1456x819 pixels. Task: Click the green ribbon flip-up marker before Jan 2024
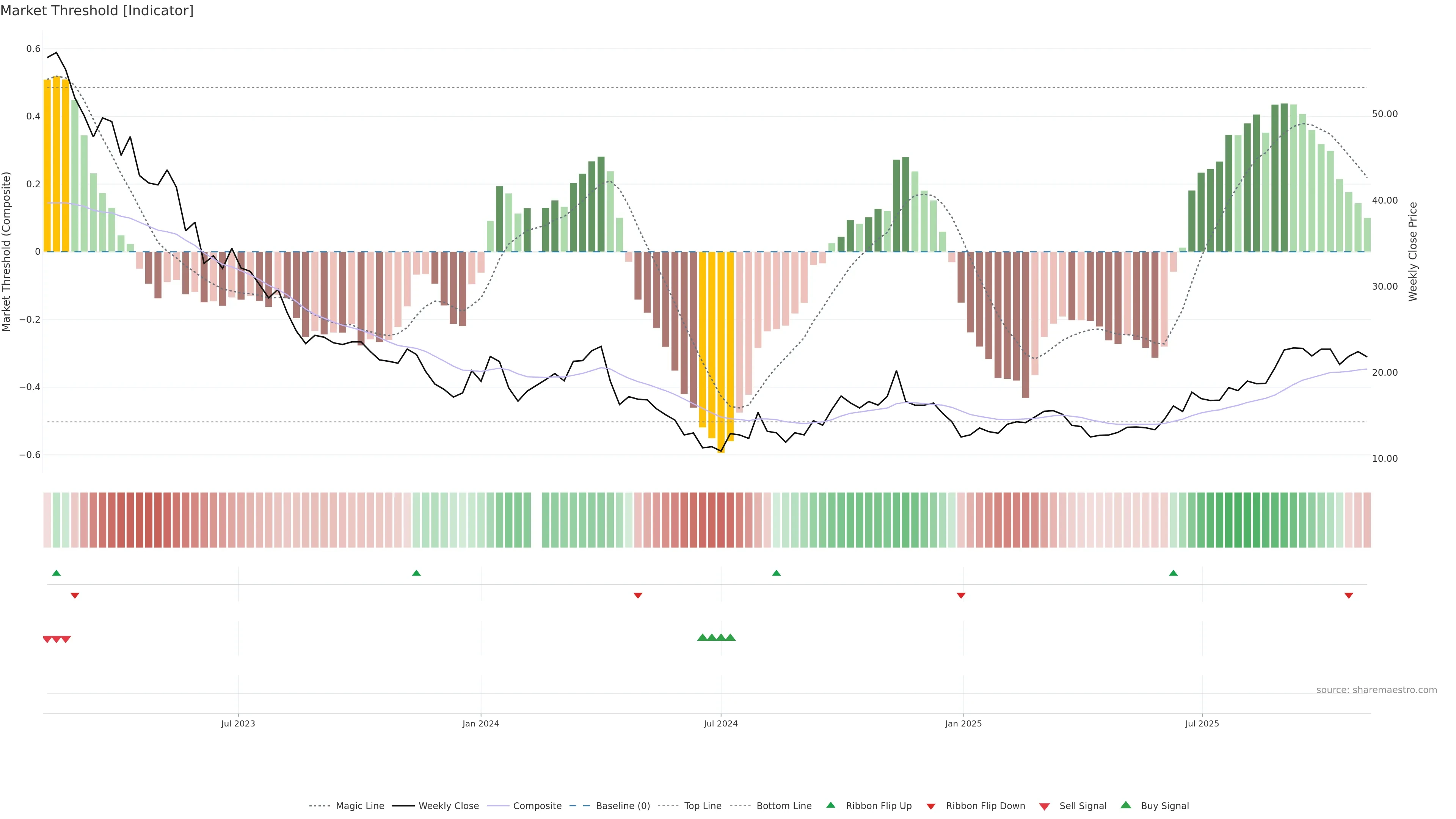point(417,573)
